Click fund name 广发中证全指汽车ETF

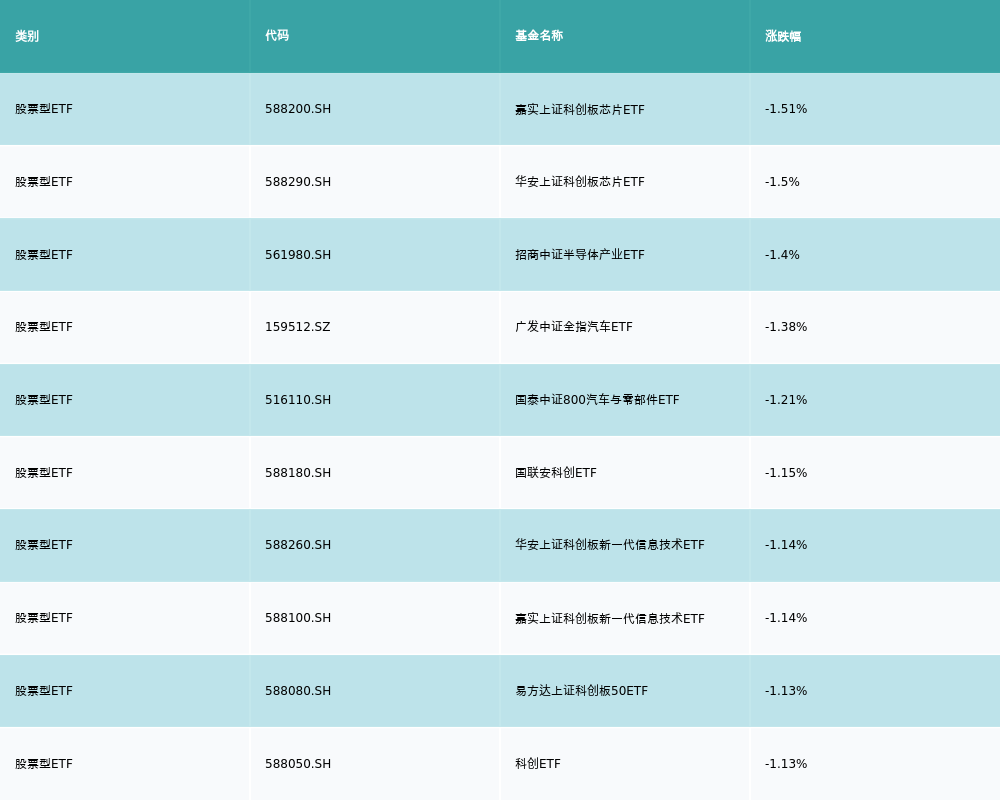pos(574,327)
